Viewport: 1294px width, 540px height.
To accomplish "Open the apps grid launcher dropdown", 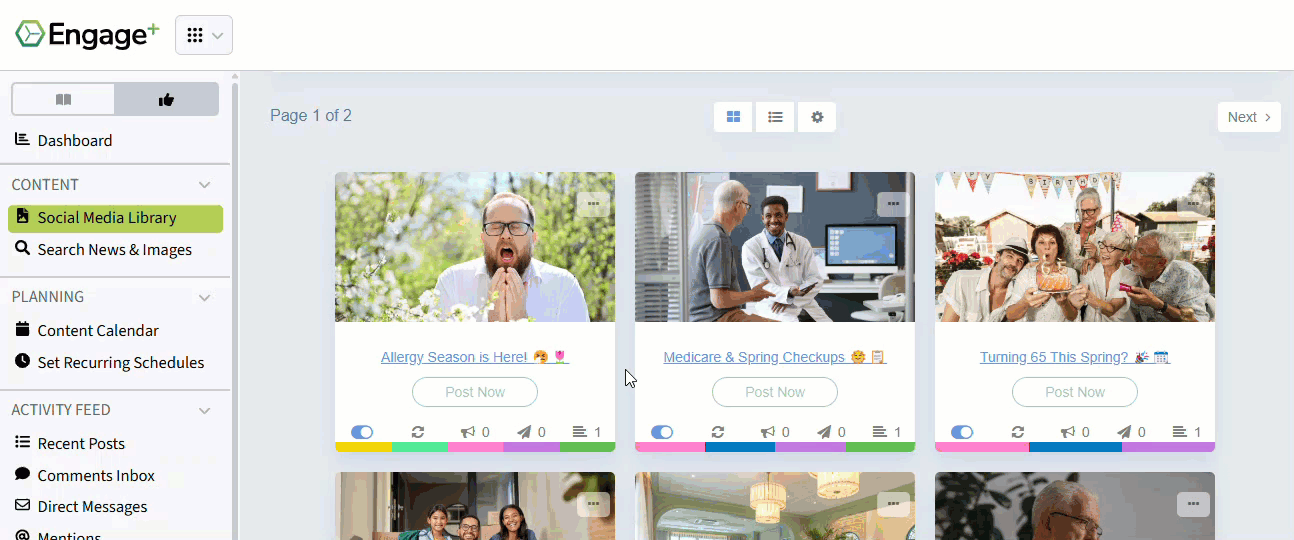I will [204, 35].
